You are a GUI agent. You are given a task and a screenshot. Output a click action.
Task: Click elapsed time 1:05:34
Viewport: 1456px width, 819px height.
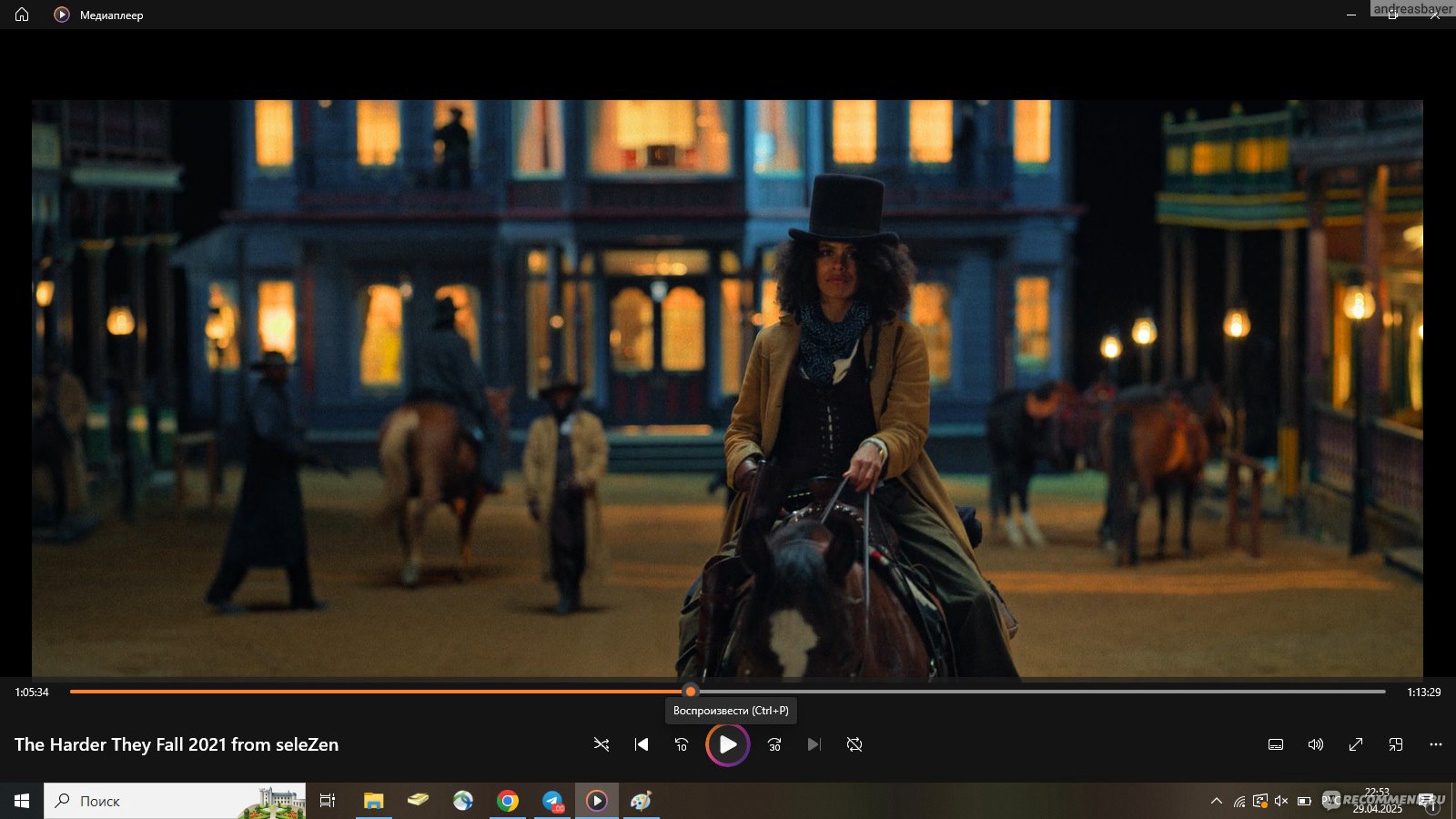pyautogui.click(x=32, y=693)
